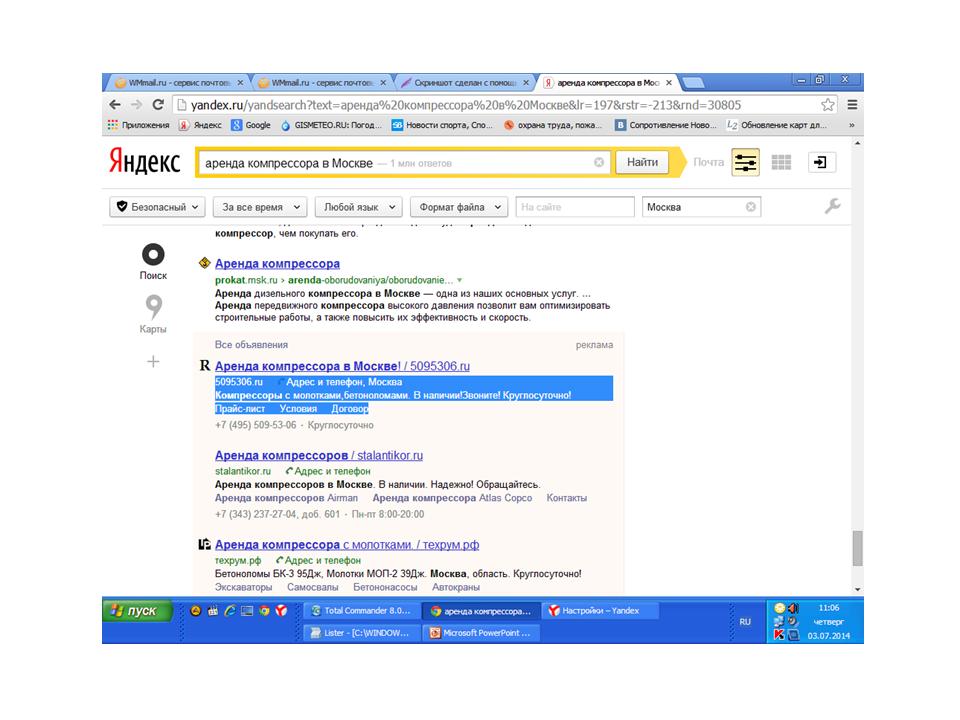Open the За все время dropdown

[260, 207]
